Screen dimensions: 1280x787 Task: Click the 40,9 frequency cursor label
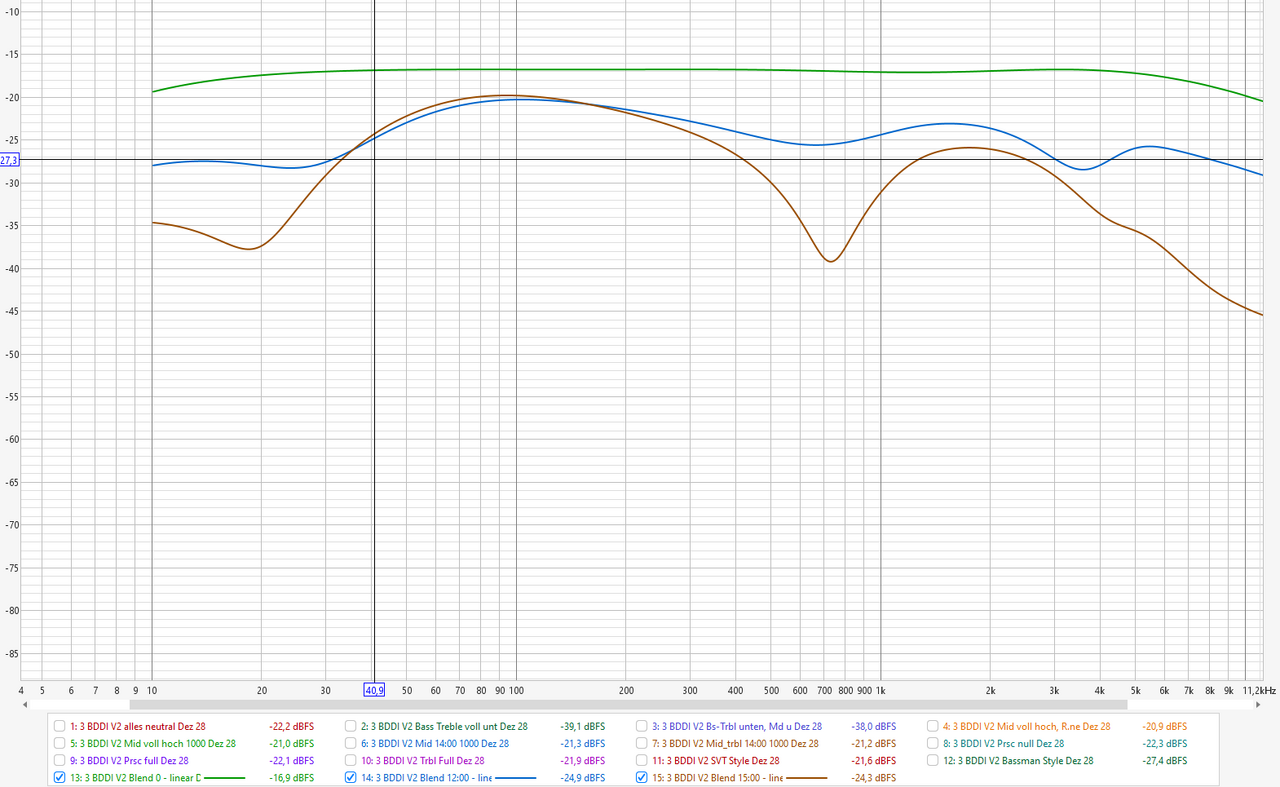tap(374, 690)
